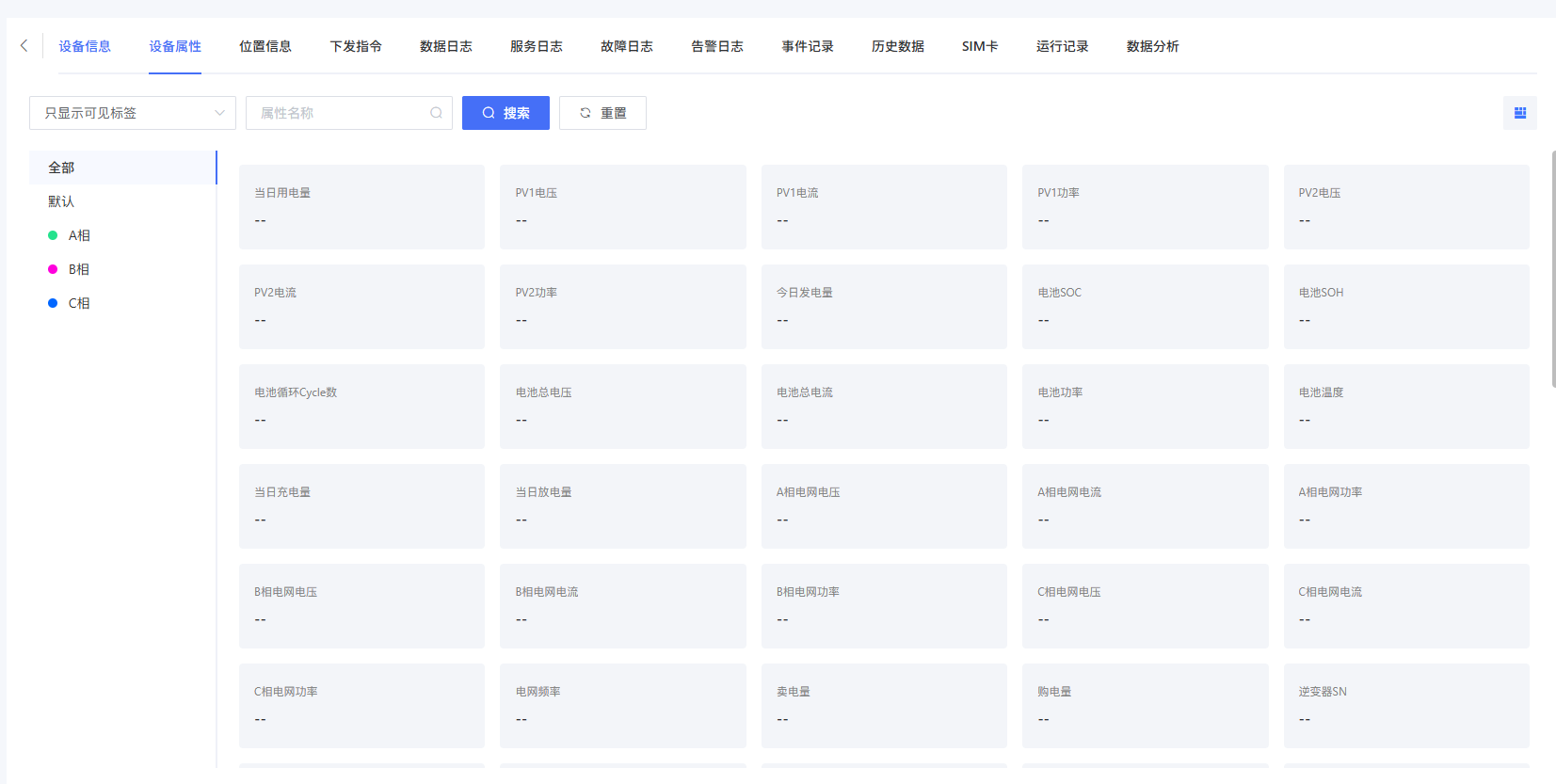Click the magnifier icon in attribute name field
The width and height of the screenshot is (1556, 784).
click(x=436, y=113)
